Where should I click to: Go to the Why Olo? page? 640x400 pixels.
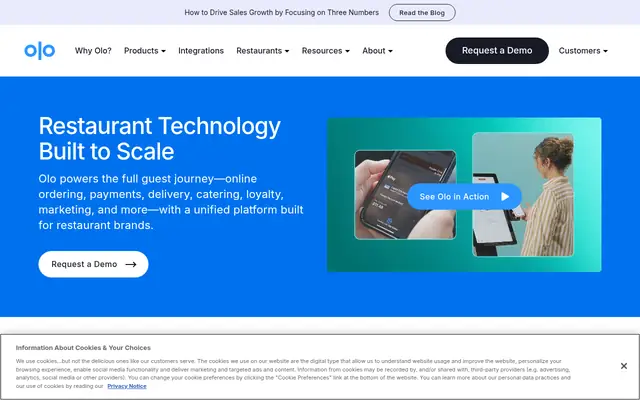click(93, 51)
